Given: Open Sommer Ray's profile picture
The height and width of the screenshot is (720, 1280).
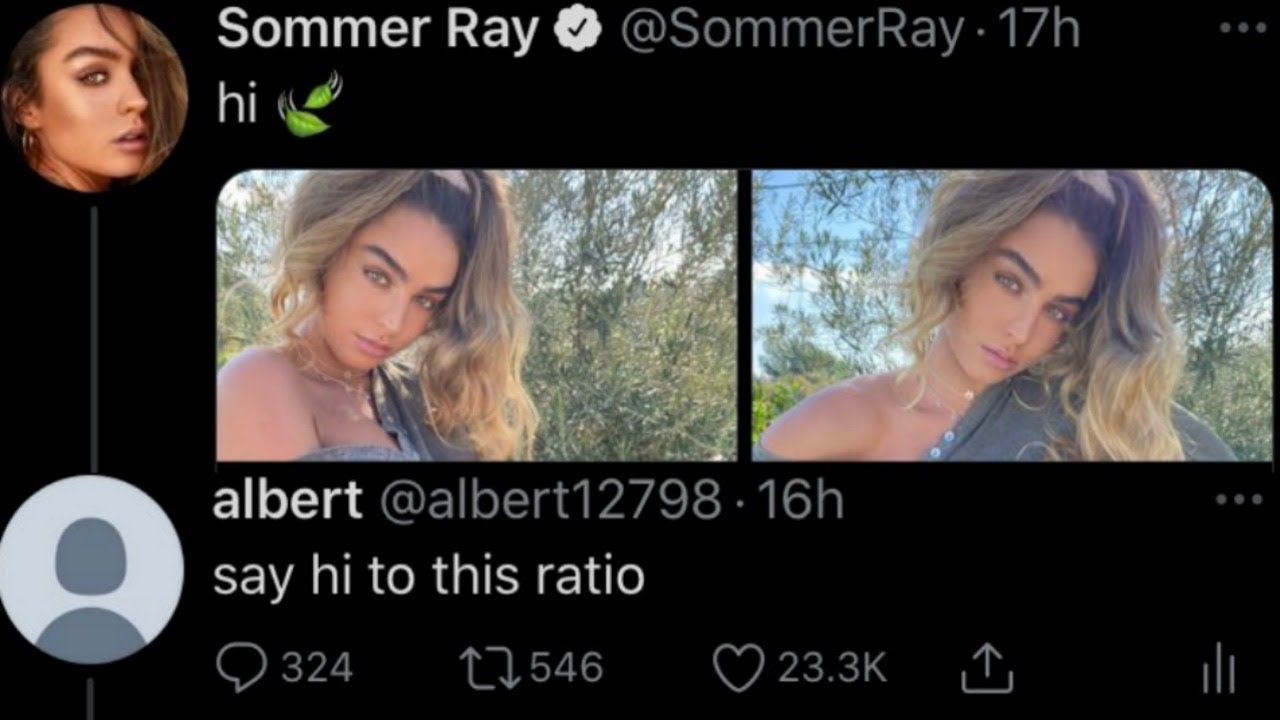Looking at the screenshot, I should pyautogui.click(x=95, y=96).
